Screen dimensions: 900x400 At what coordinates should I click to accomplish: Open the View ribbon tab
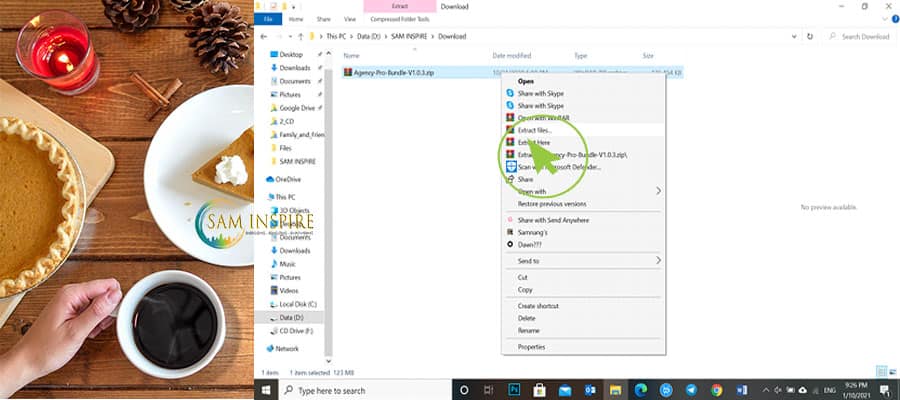coord(350,18)
